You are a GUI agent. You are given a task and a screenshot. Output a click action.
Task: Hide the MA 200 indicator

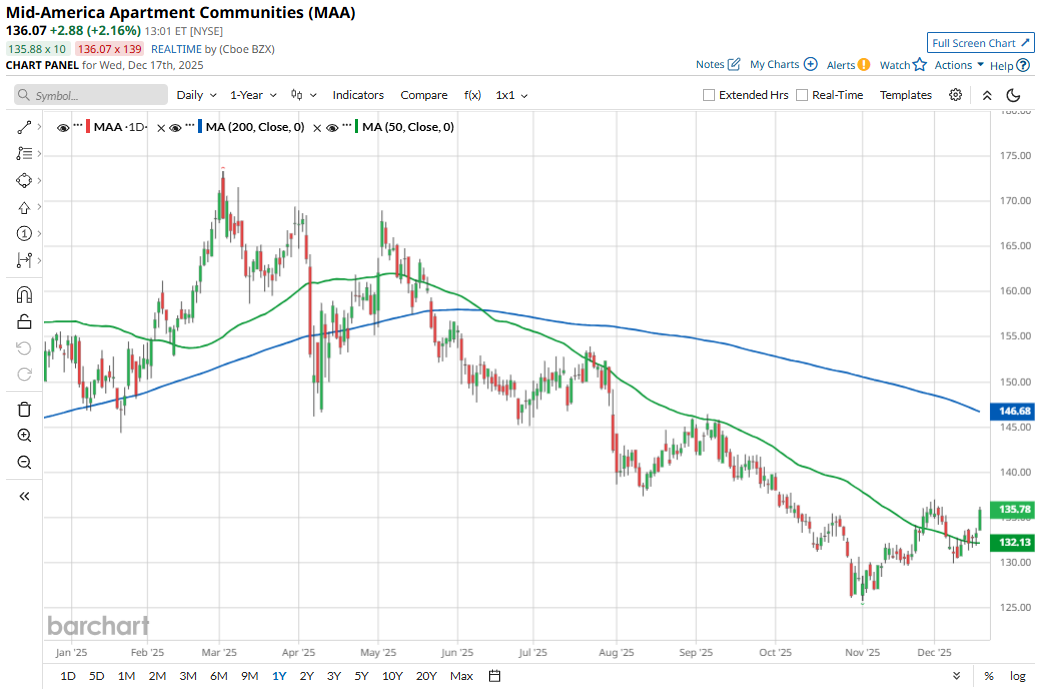point(175,127)
